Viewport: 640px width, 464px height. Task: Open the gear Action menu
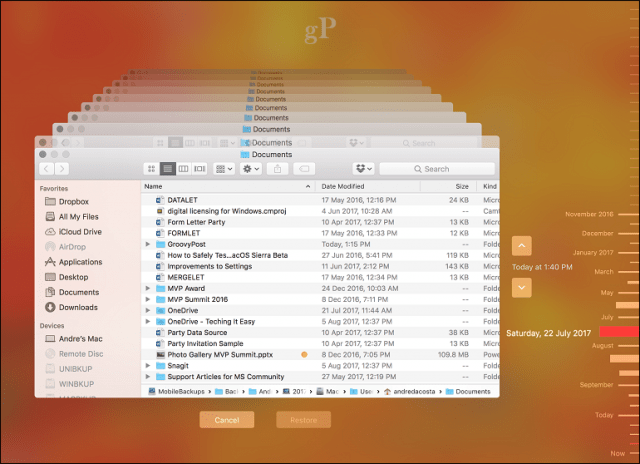(x=251, y=169)
